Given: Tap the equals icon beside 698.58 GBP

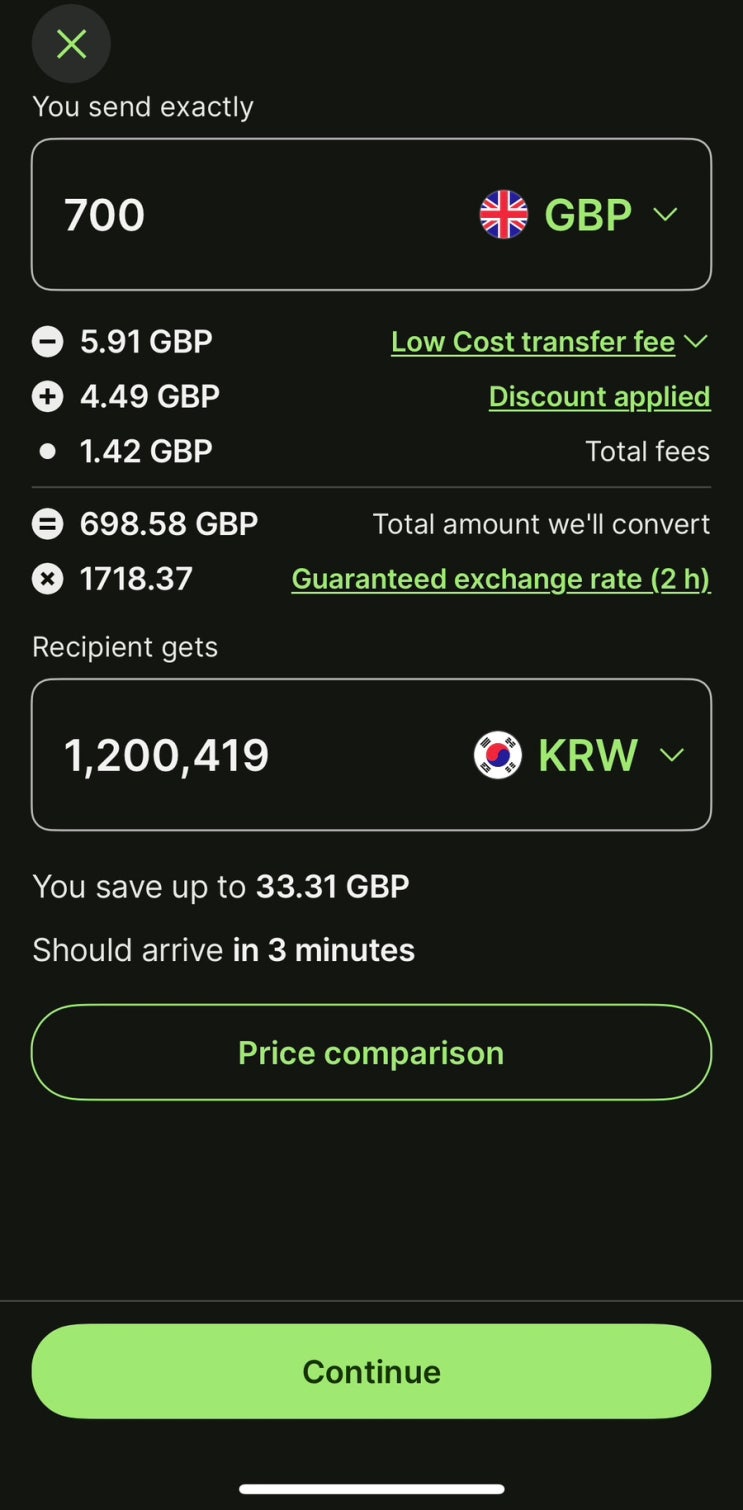Looking at the screenshot, I should click(x=47, y=524).
